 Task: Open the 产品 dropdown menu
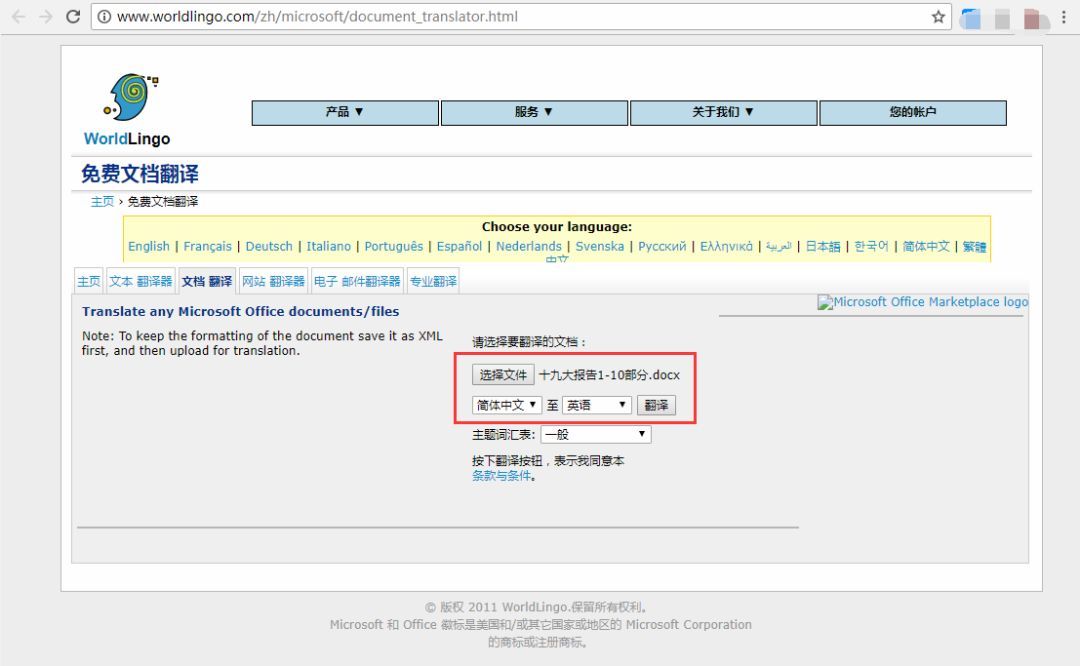(345, 112)
